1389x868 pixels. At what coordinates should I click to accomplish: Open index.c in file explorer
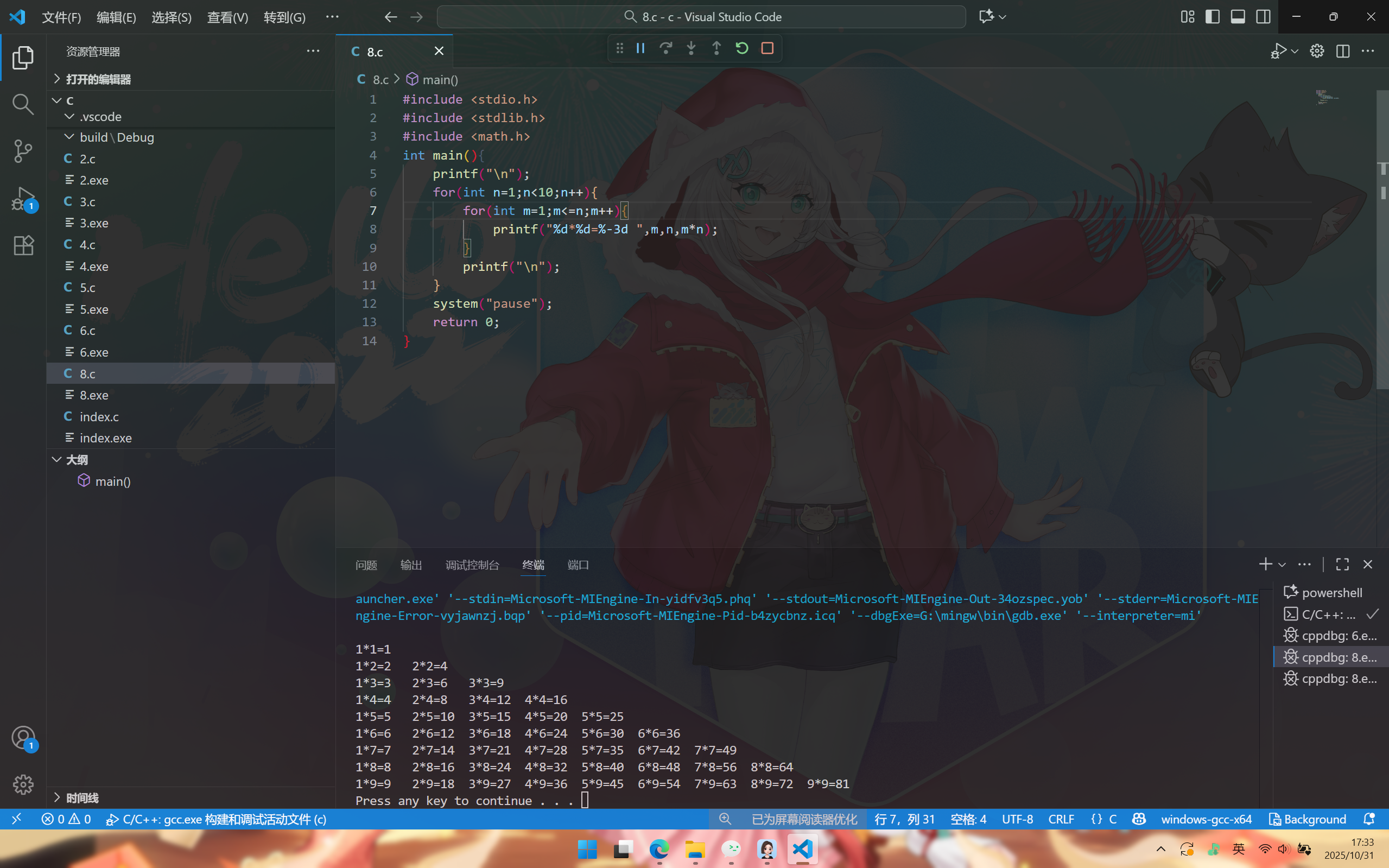click(x=99, y=417)
